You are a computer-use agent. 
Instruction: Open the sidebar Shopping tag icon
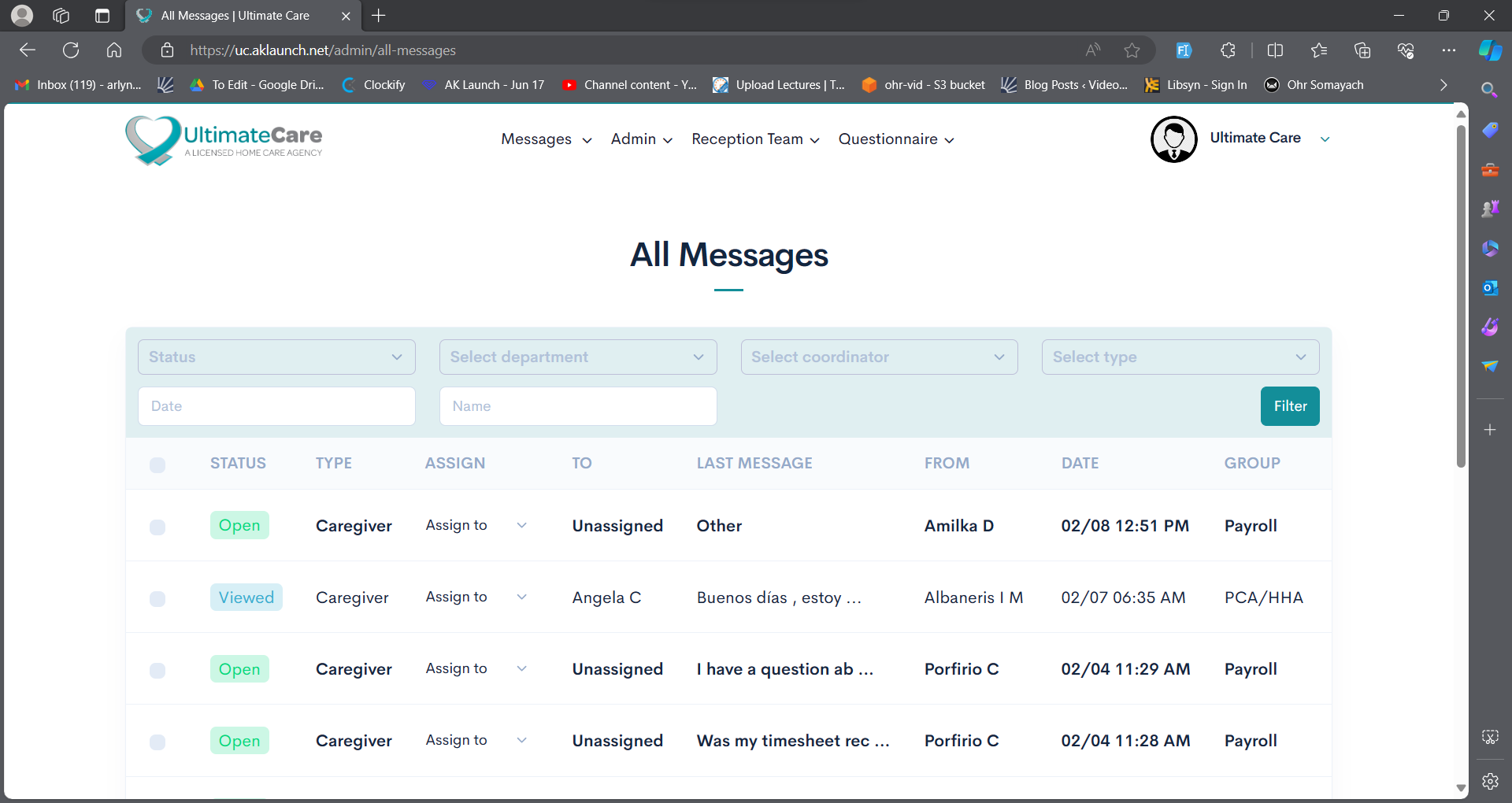(x=1489, y=130)
